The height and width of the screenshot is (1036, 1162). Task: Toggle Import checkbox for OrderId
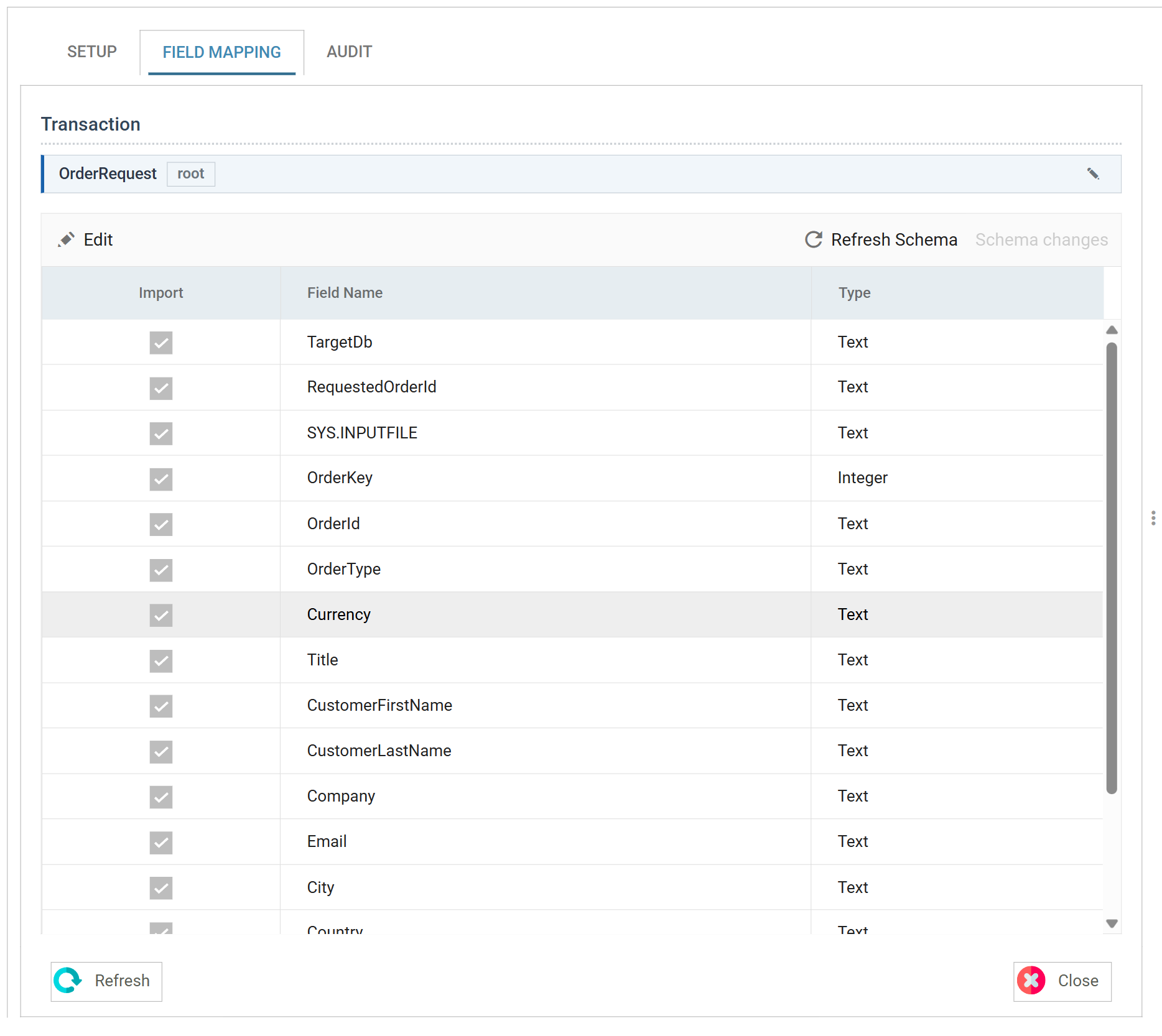161,524
